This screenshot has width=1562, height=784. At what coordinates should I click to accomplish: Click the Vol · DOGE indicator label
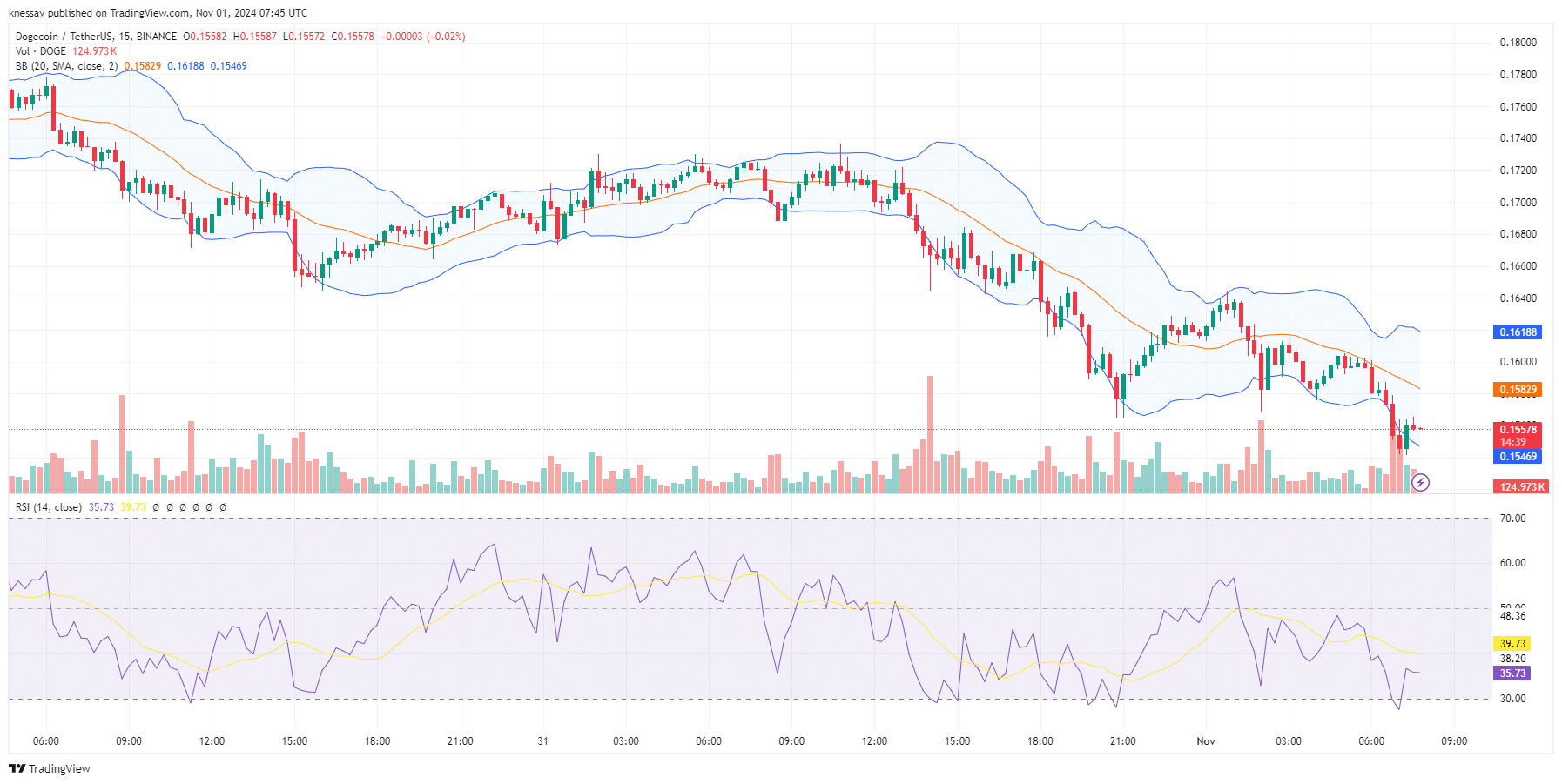point(41,51)
